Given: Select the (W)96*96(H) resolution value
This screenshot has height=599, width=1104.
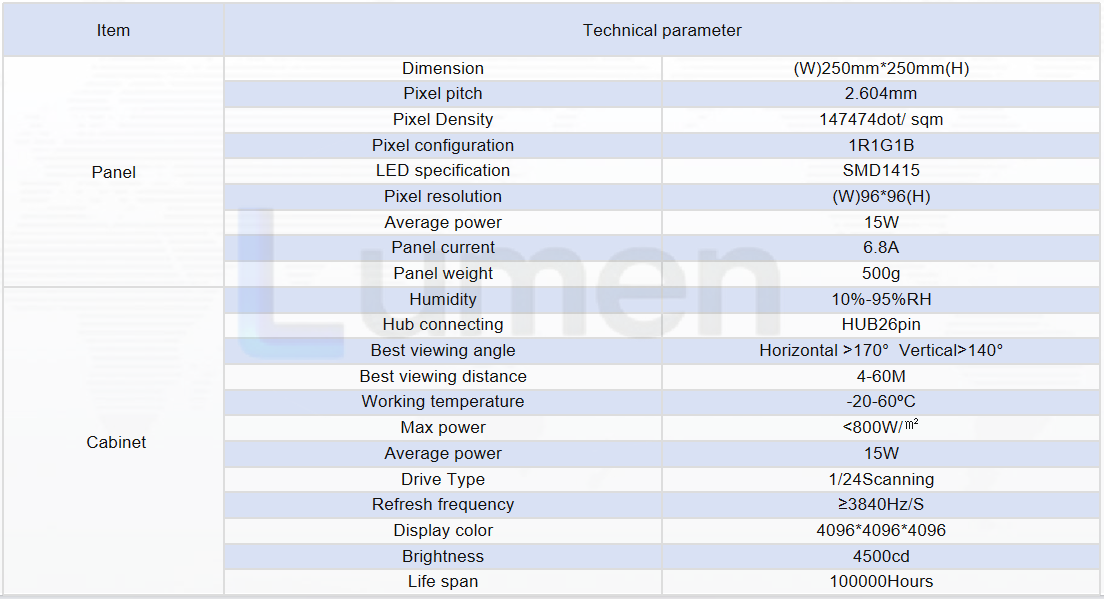Looking at the screenshot, I should 881,196.
